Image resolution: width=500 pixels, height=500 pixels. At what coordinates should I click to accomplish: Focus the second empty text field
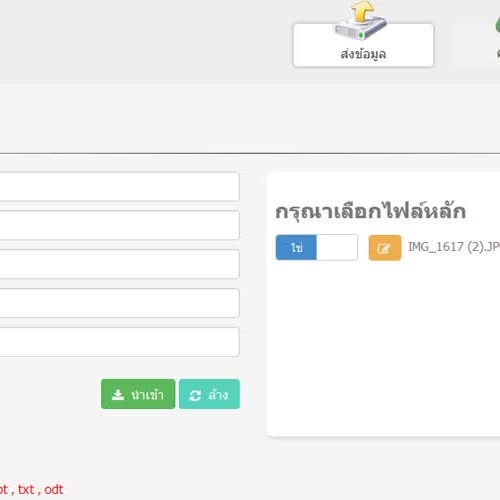click(x=119, y=225)
